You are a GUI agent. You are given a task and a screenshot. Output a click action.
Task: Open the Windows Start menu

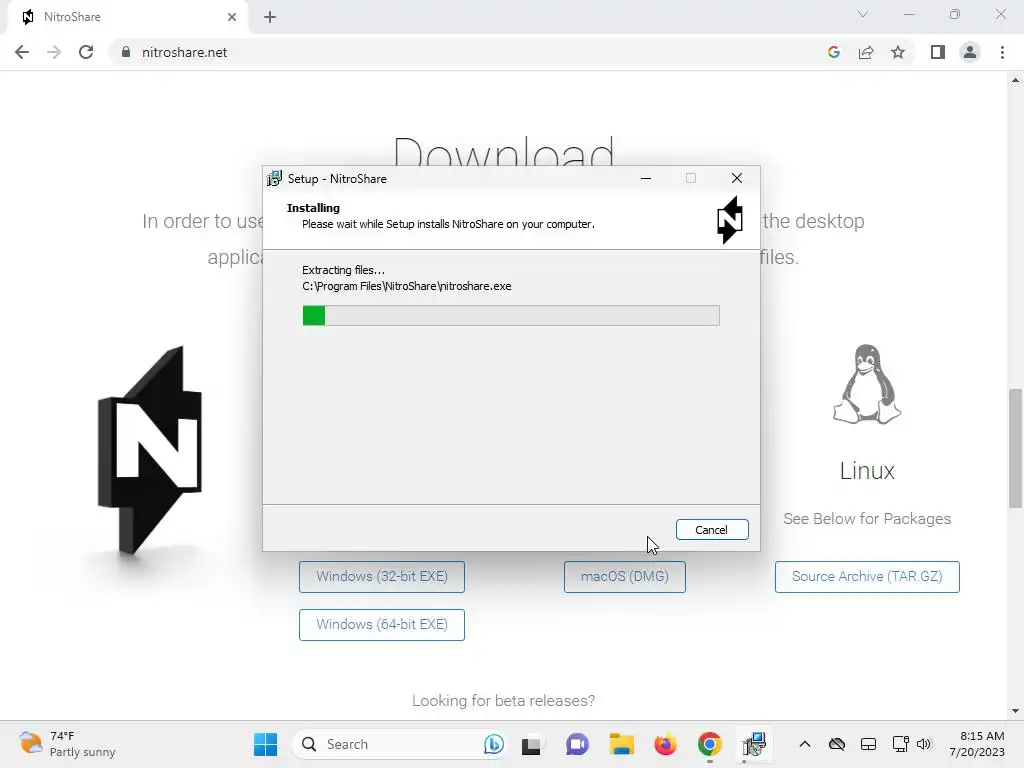[x=265, y=744]
